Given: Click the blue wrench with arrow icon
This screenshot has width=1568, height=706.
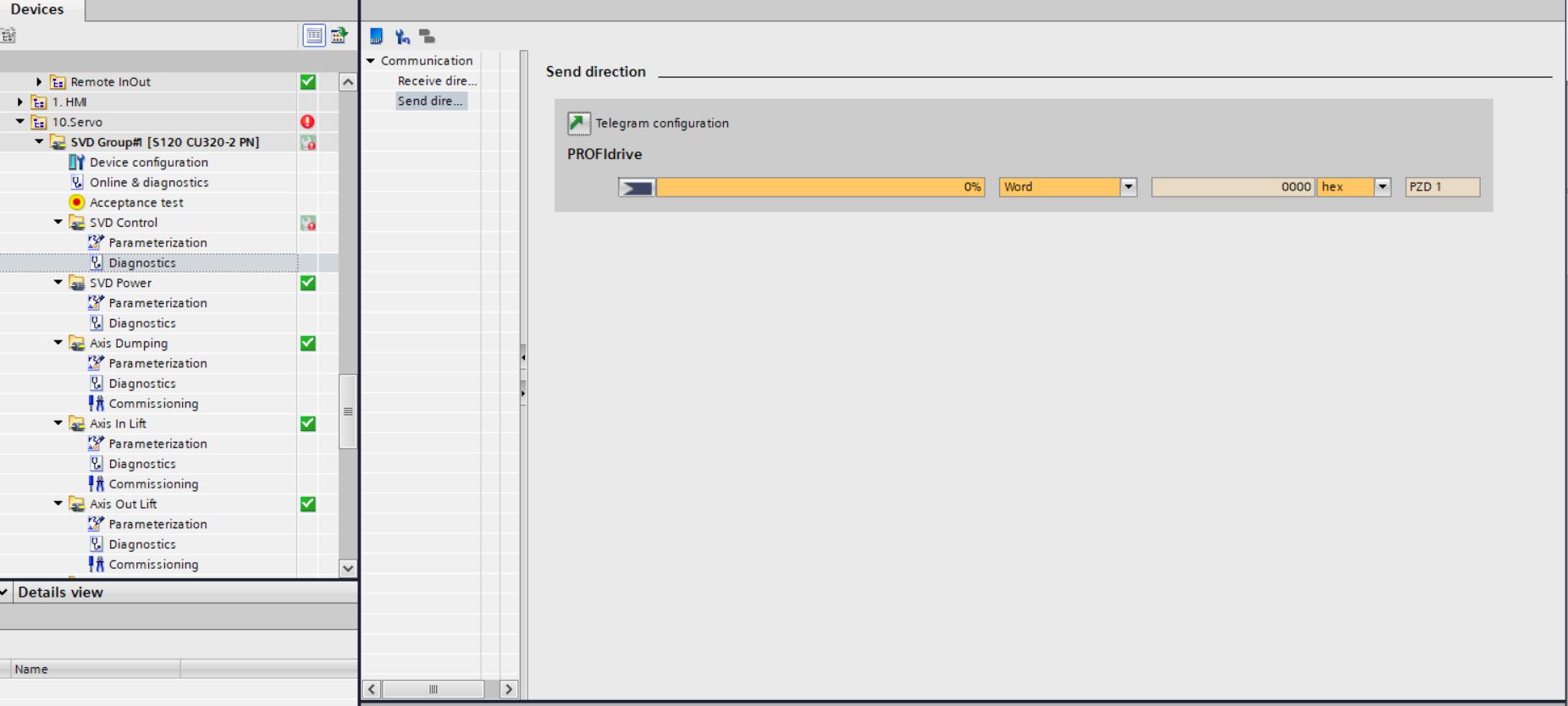Looking at the screenshot, I should pos(402,36).
